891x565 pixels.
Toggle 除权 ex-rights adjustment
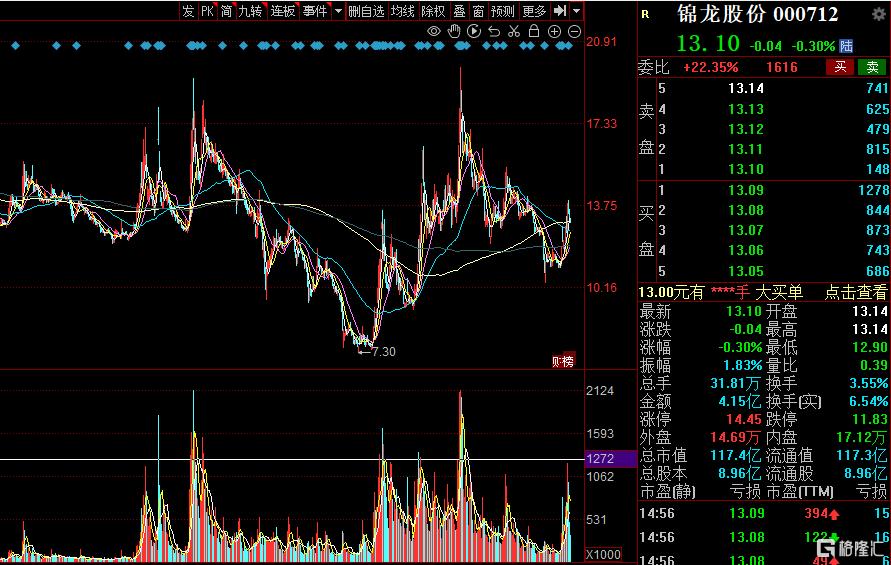pyautogui.click(x=433, y=11)
